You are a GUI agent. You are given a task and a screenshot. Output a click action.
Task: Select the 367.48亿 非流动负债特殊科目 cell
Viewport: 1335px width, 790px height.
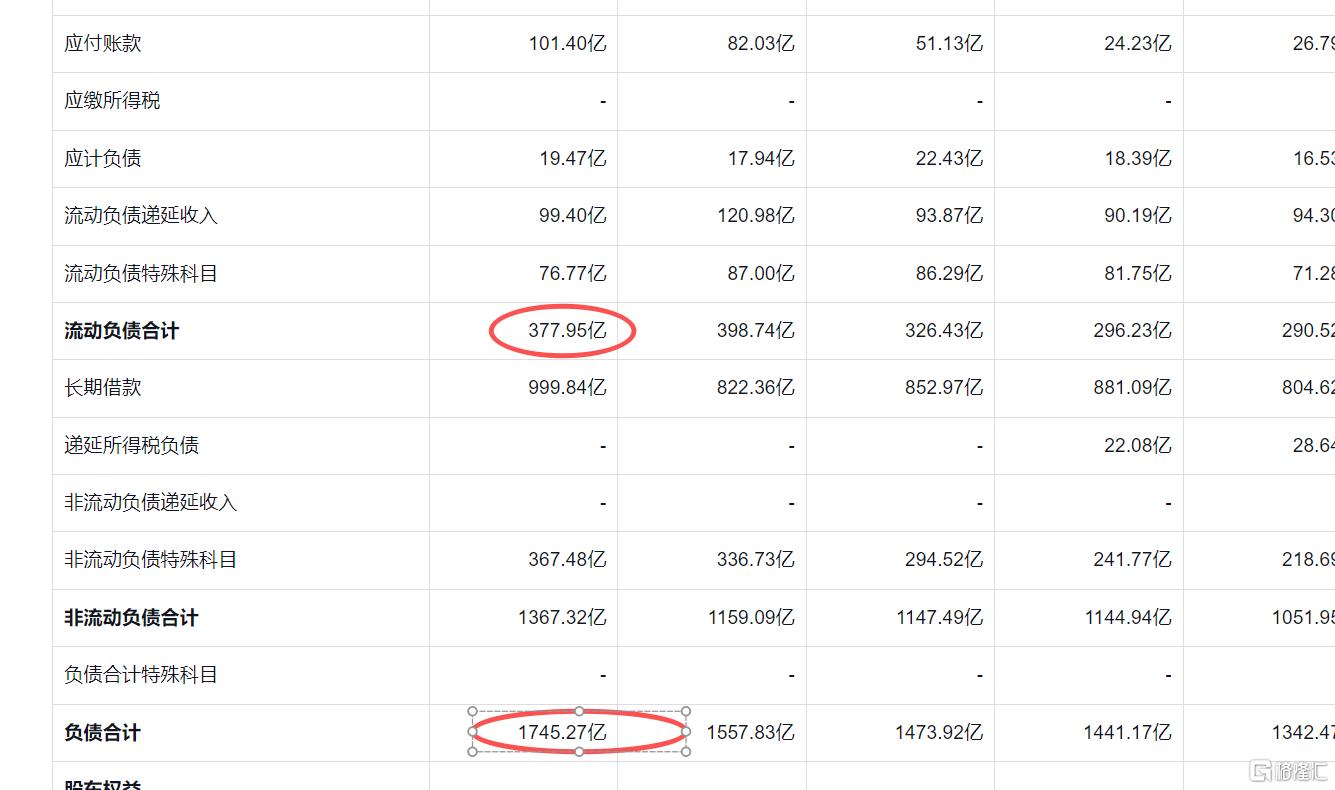(x=567, y=560)
